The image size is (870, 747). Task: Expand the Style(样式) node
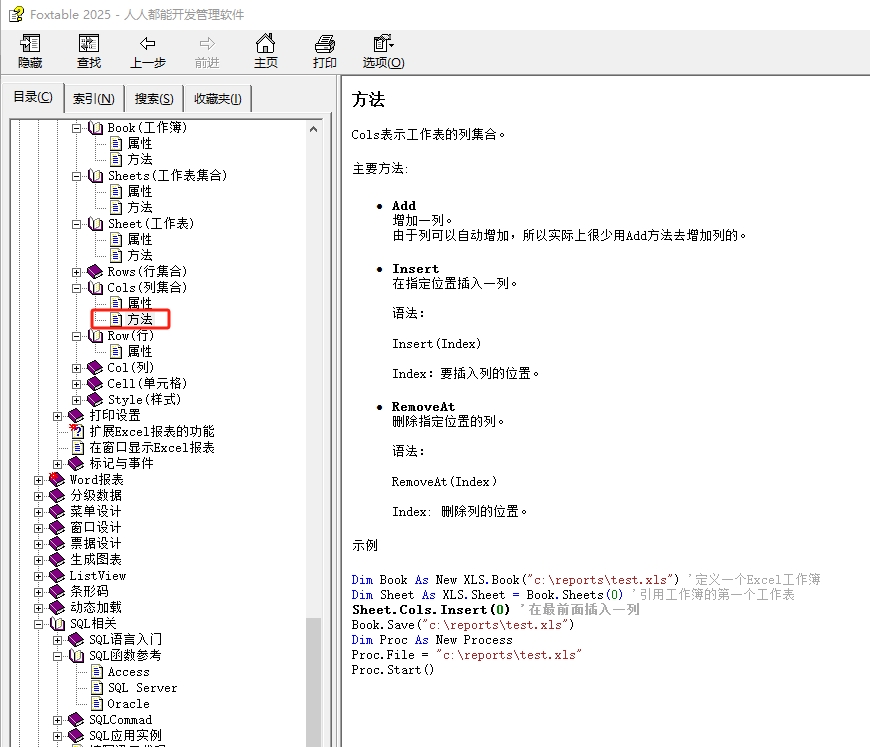pos(77,400)
